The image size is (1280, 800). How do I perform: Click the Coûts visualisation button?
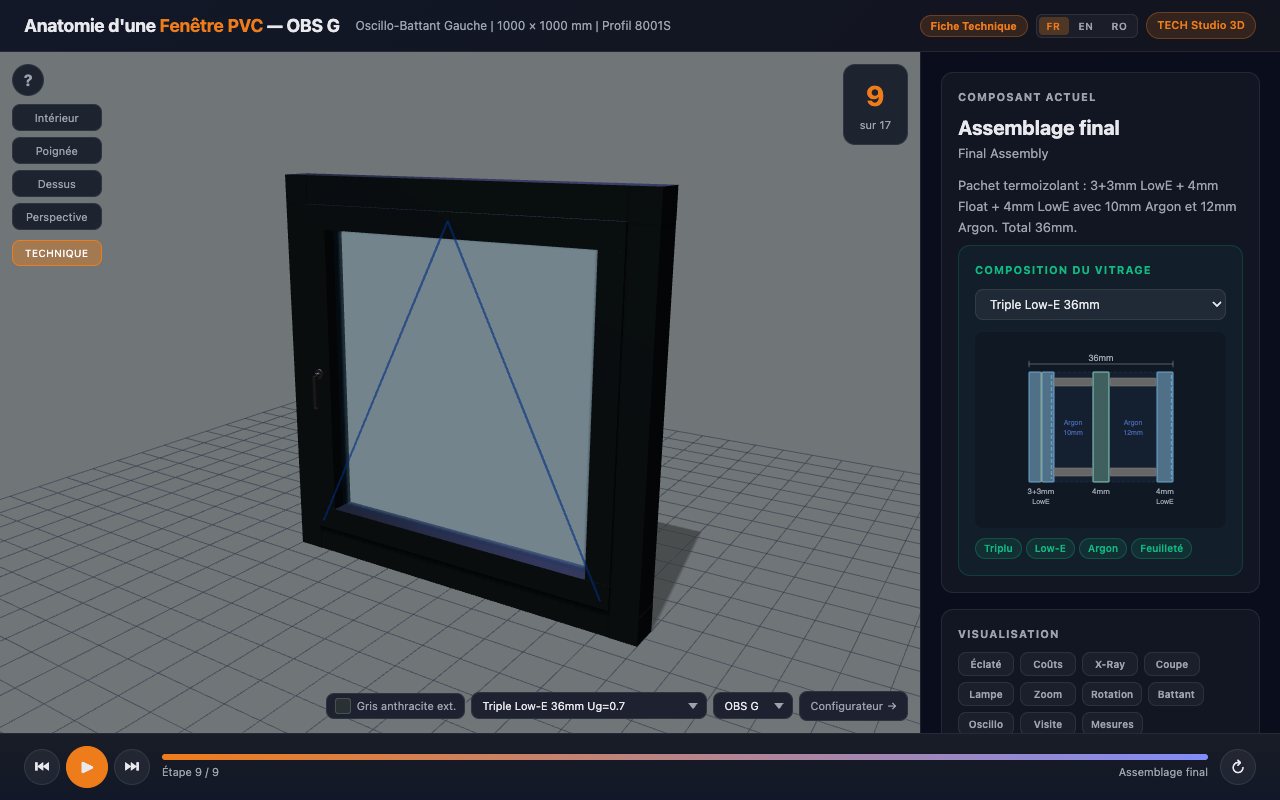1048,664
